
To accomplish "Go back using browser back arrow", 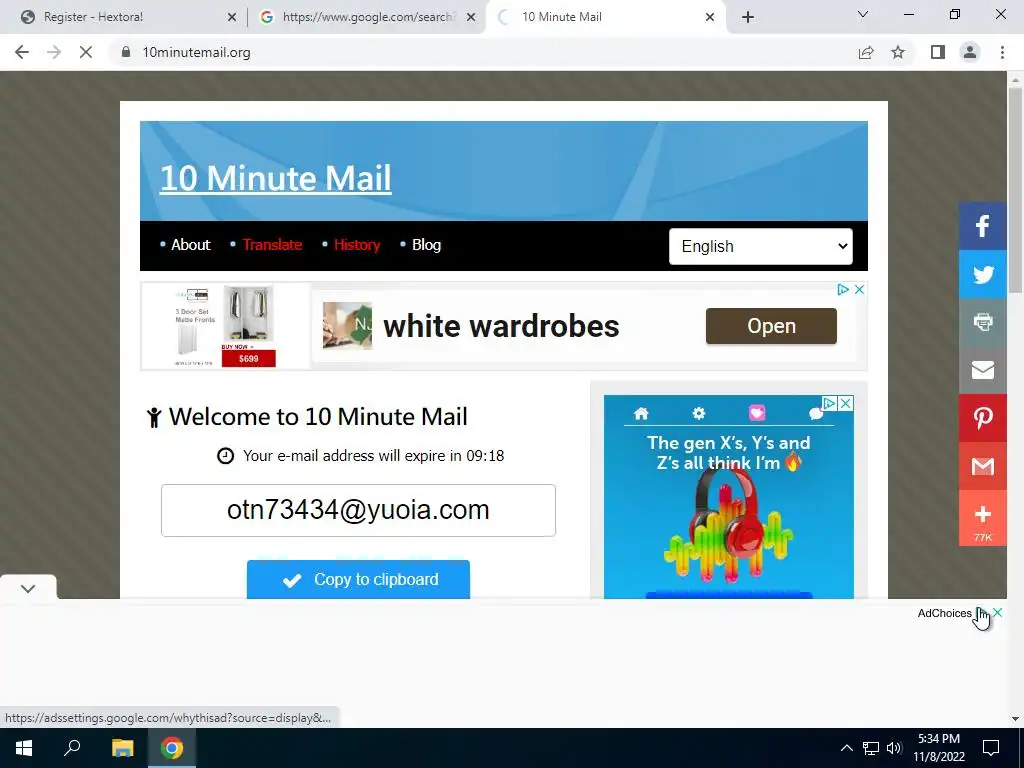I will pos(22,52).
